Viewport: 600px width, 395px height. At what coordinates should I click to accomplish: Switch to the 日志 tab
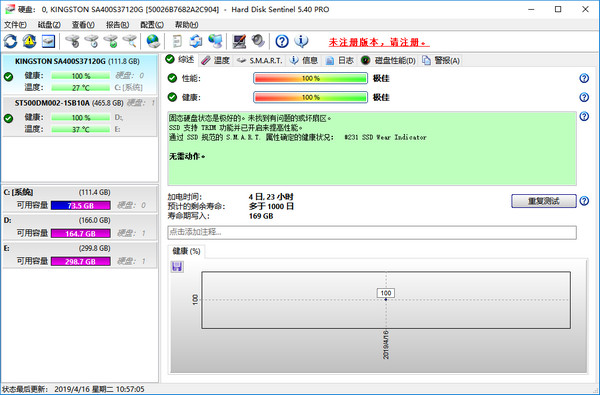click(340, 60)
